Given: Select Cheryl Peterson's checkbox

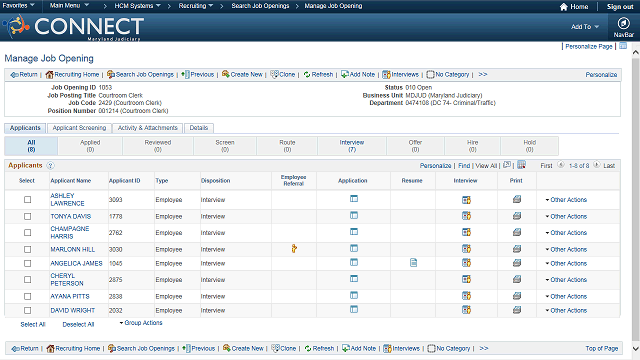Looking at the screenshot, I should point(27,280).
